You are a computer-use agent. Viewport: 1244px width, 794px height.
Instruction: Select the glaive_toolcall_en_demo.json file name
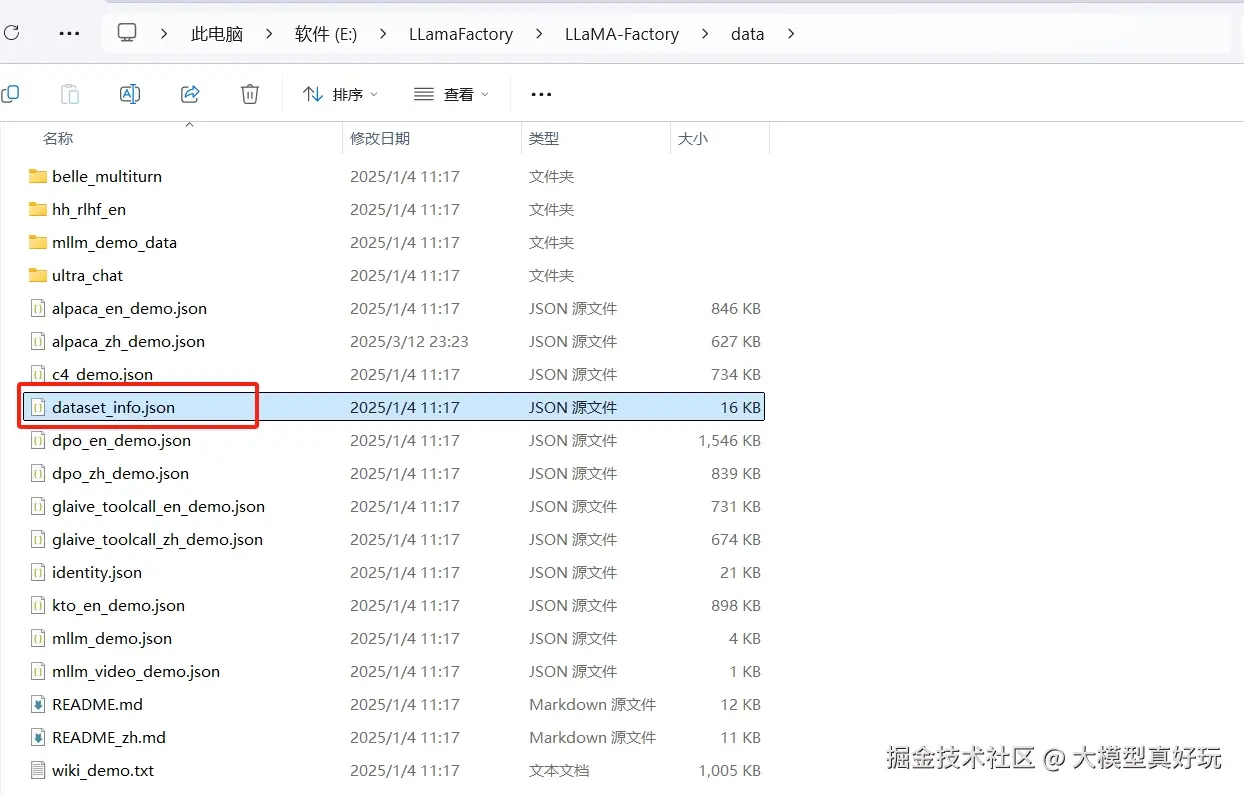[158, 506]
